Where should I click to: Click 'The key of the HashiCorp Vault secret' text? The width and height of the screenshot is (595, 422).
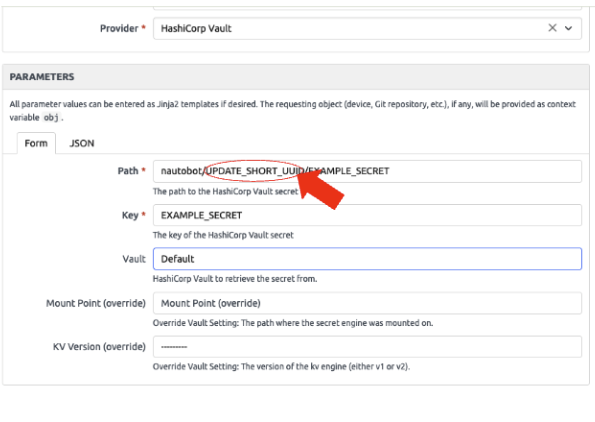click(x=223, y=235)
